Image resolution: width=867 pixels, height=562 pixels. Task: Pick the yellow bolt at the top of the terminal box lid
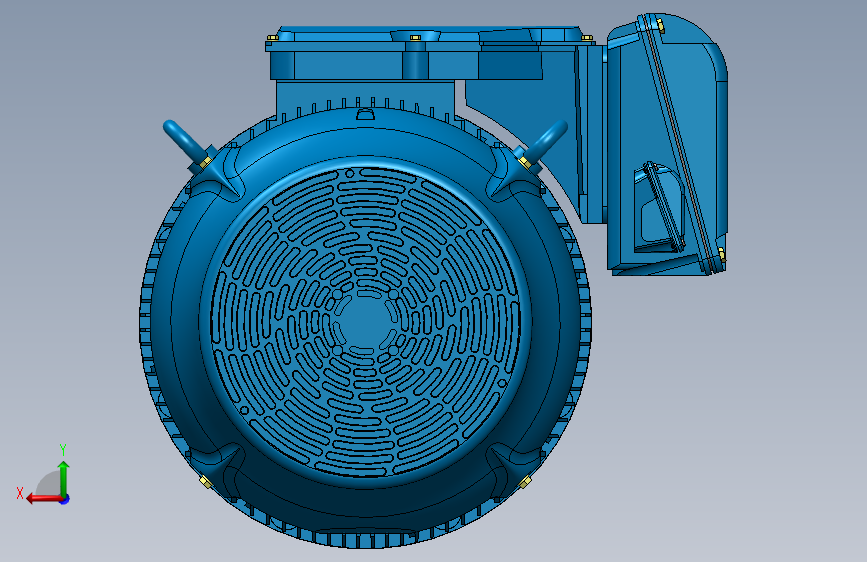(x=660, y=25)
